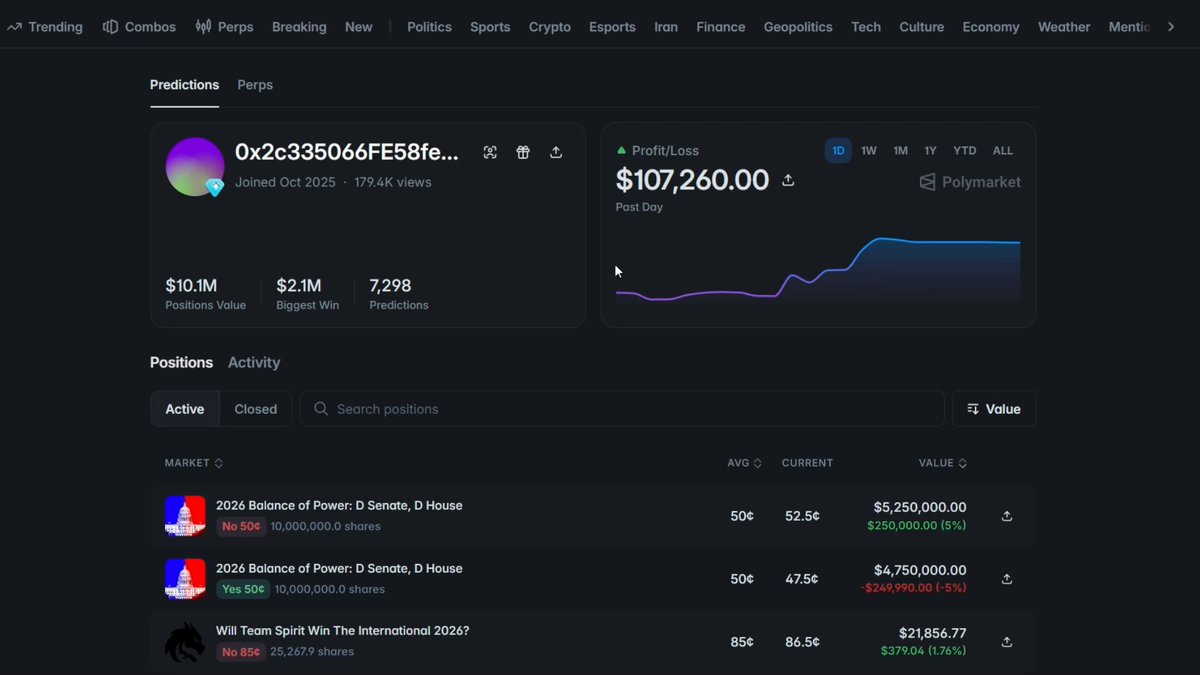Image resolution: width=1200 pixels, height=675 pixels.
Task: Share the $107,260.00 profit figure
Action: tap(788, 180)
